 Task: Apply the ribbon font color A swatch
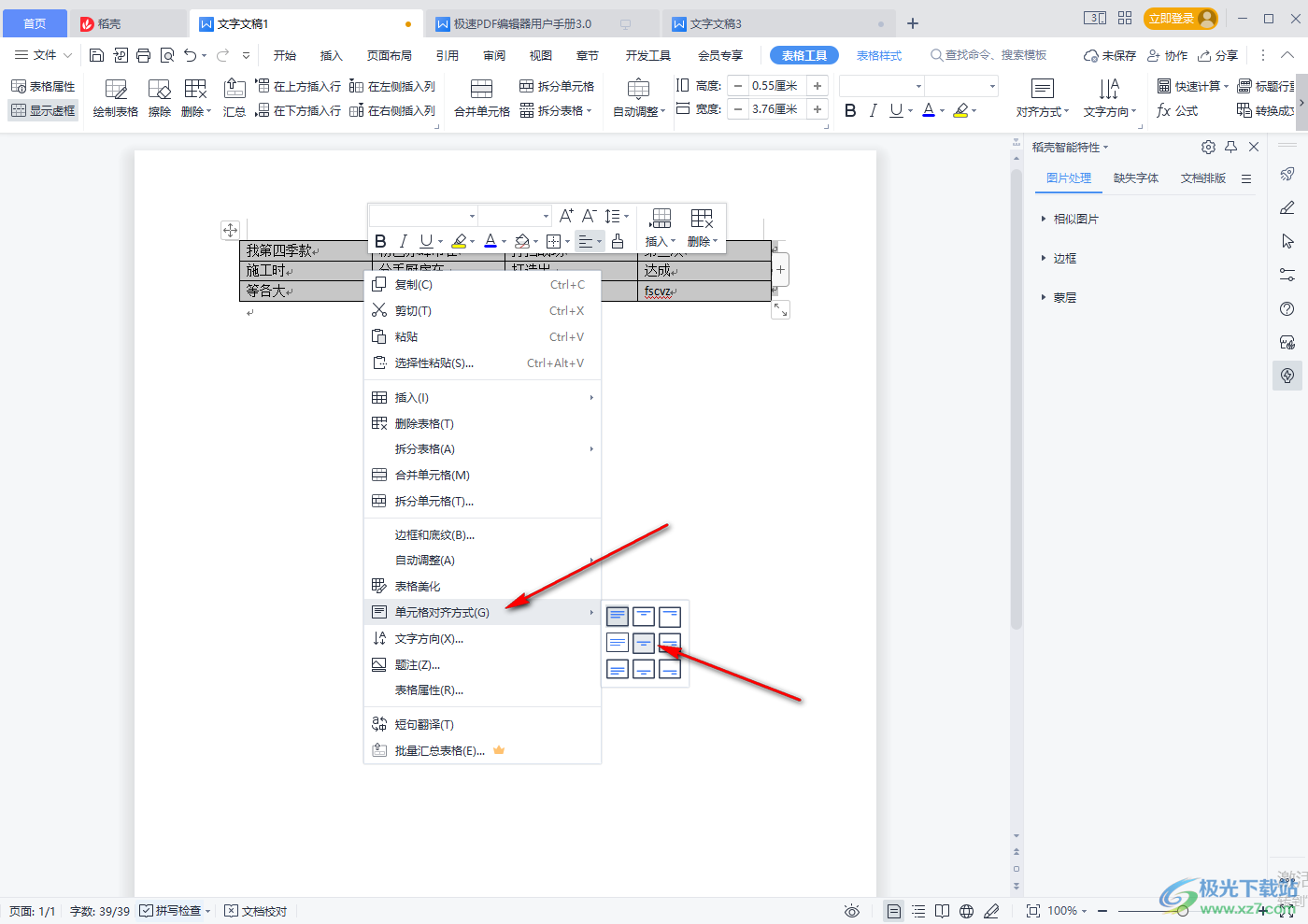(929, 110)
